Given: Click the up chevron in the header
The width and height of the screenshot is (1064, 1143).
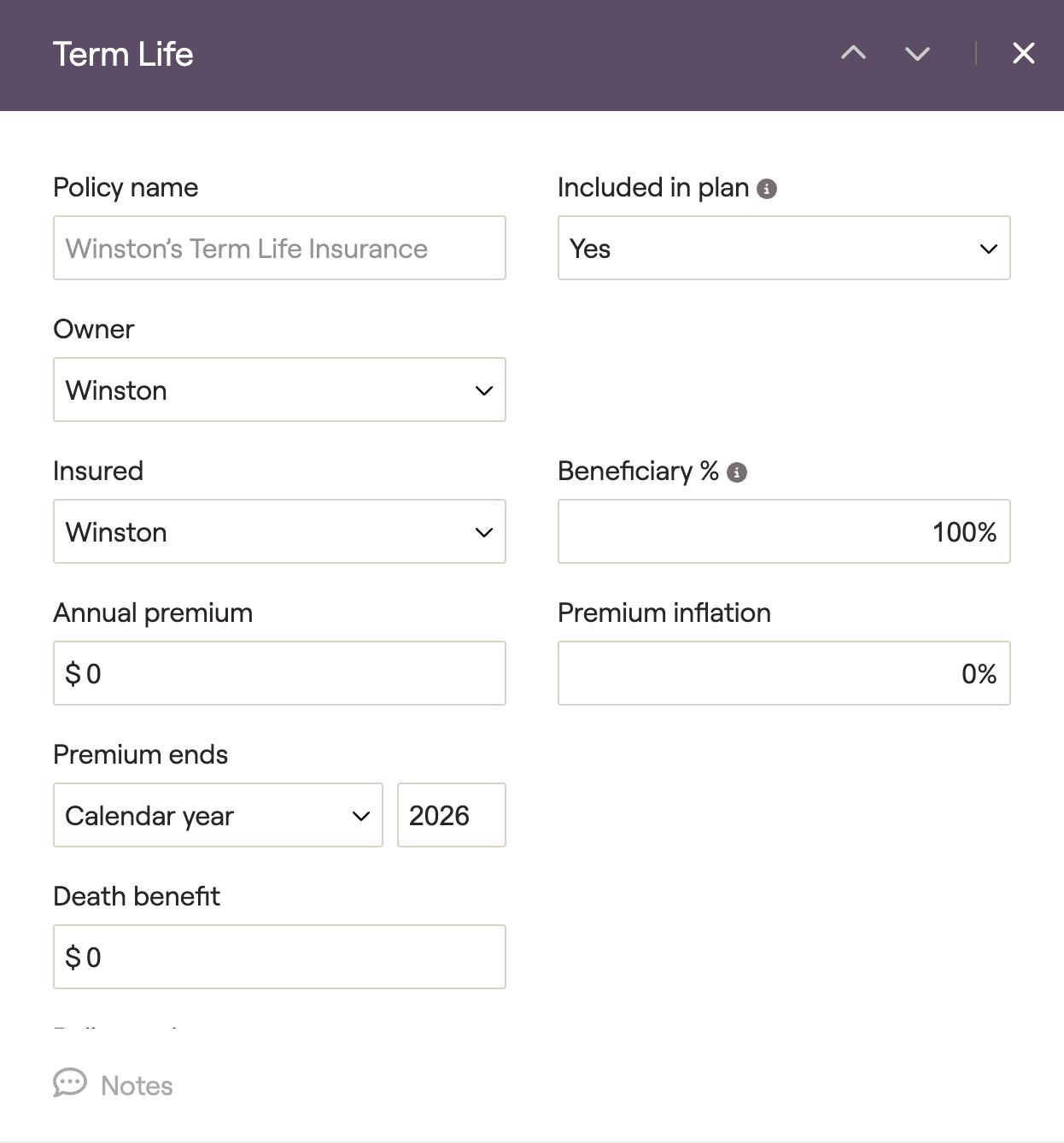Looking at the screenshot, I should pos(853,54).
